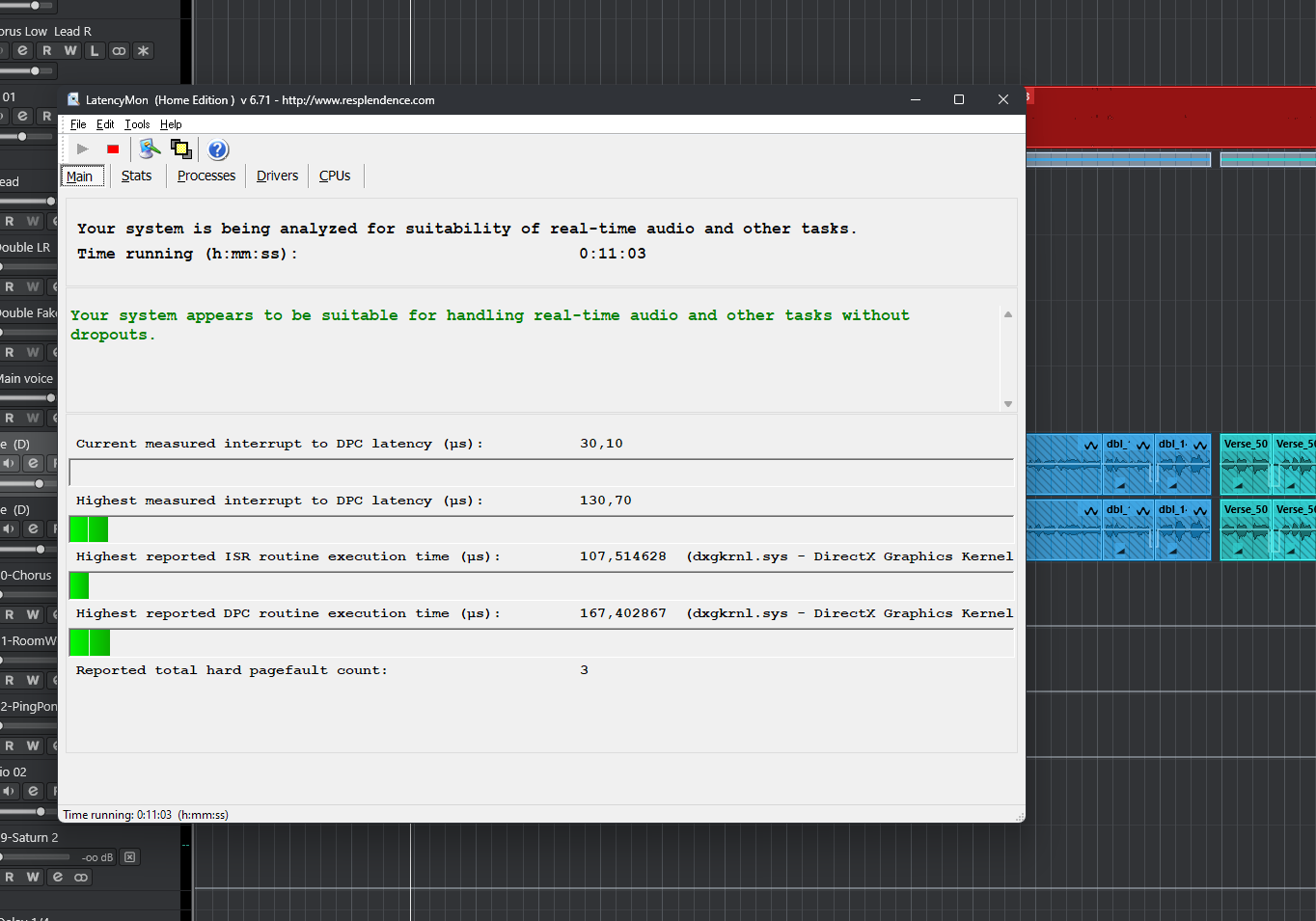Switch to the Drivers tab
Screen dimensions: 1316x921
click(x=277, y=176)
